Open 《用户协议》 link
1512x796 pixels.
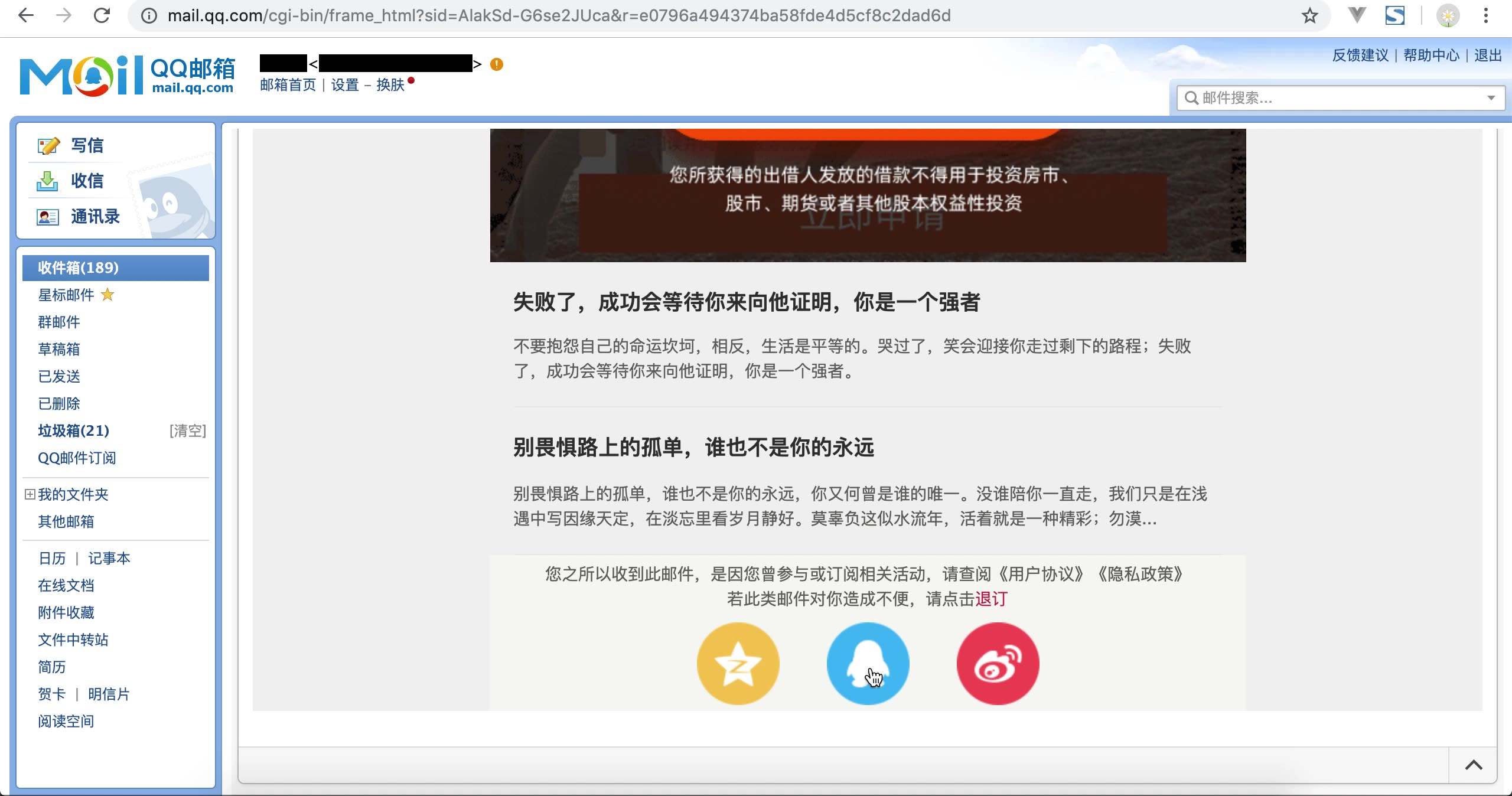pos(1040,574)
